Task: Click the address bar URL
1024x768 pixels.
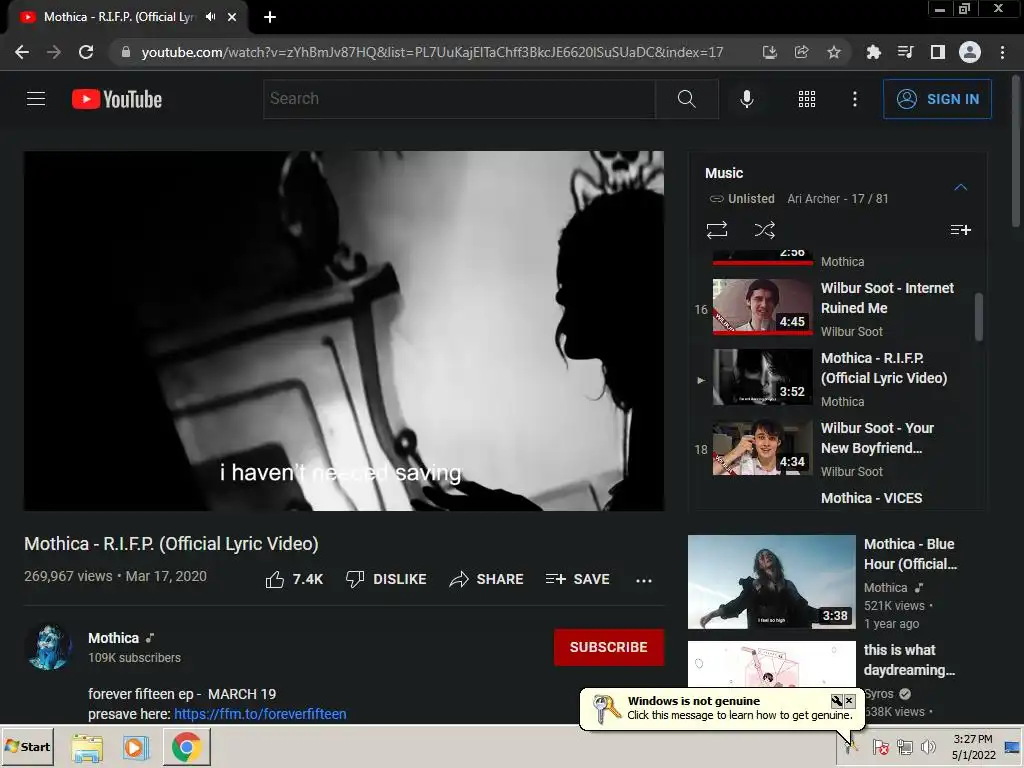Action: tap(432, 52)
